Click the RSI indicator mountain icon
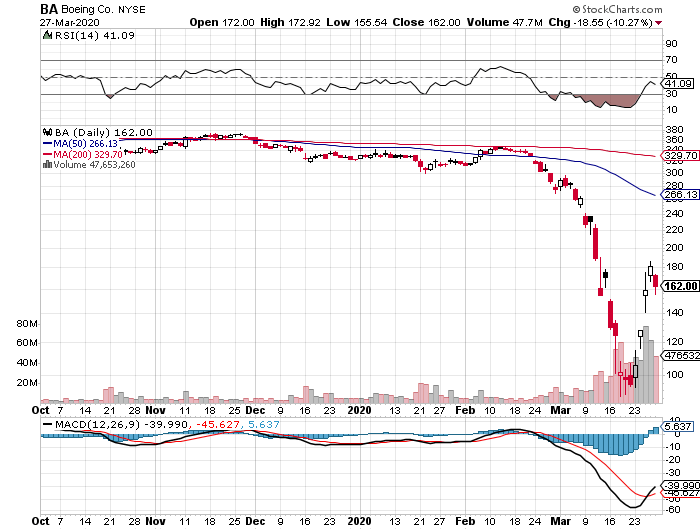This screenshot has height=530, width=700. 47,35
